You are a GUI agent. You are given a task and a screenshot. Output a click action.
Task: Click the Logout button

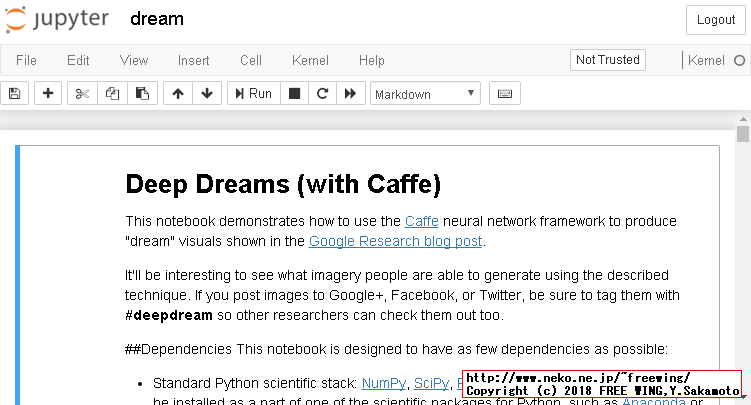[715, 20]
